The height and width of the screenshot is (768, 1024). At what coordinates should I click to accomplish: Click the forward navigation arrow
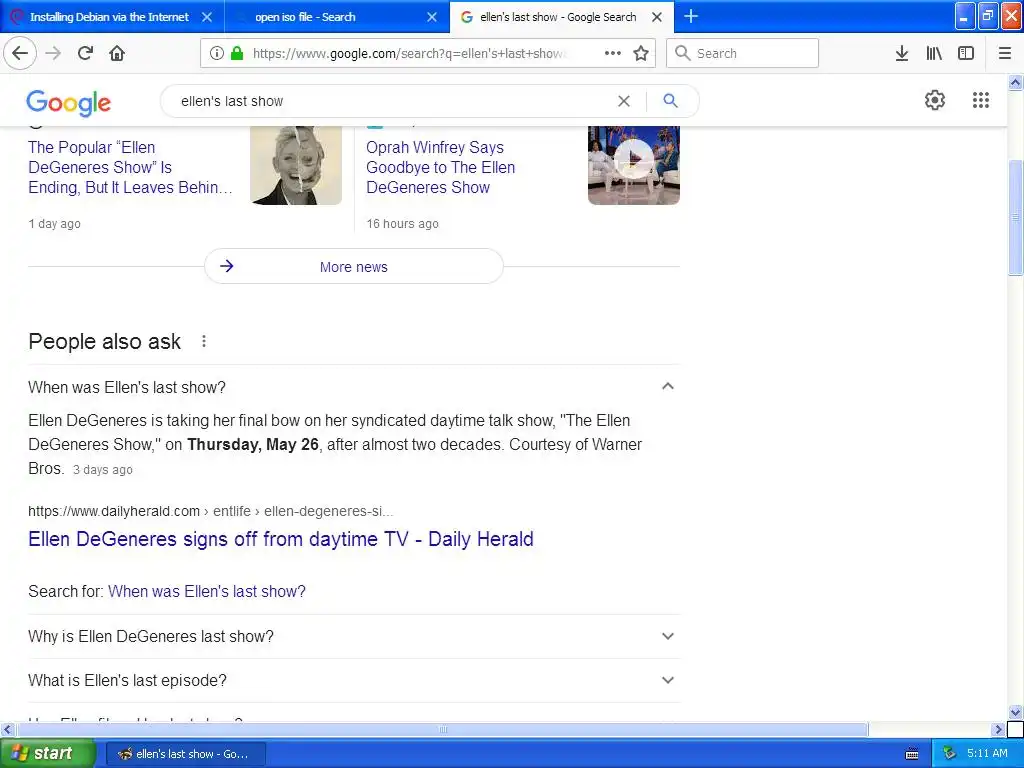click(x=53, y=53)
